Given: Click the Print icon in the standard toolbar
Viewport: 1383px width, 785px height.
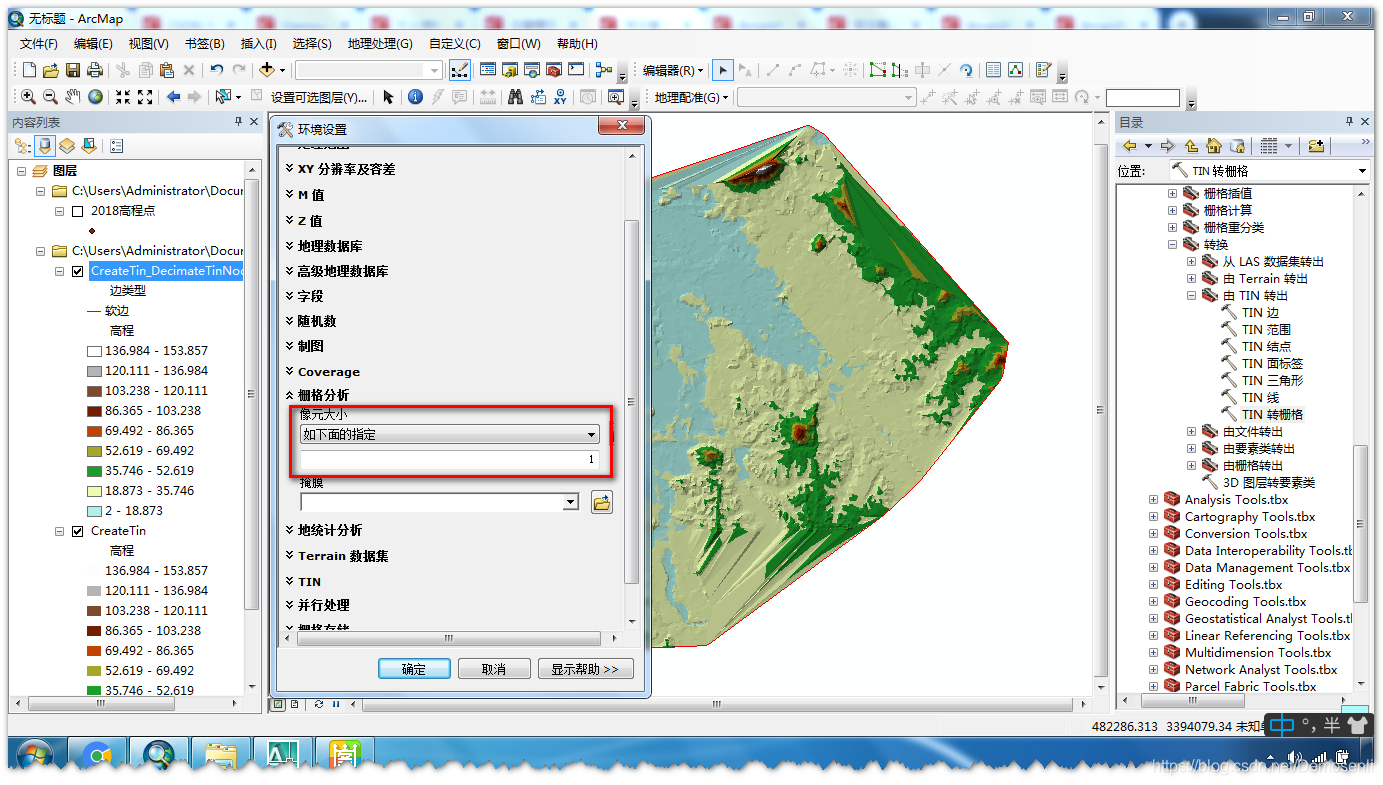Looking at the screenshot, I should [95, 70].
